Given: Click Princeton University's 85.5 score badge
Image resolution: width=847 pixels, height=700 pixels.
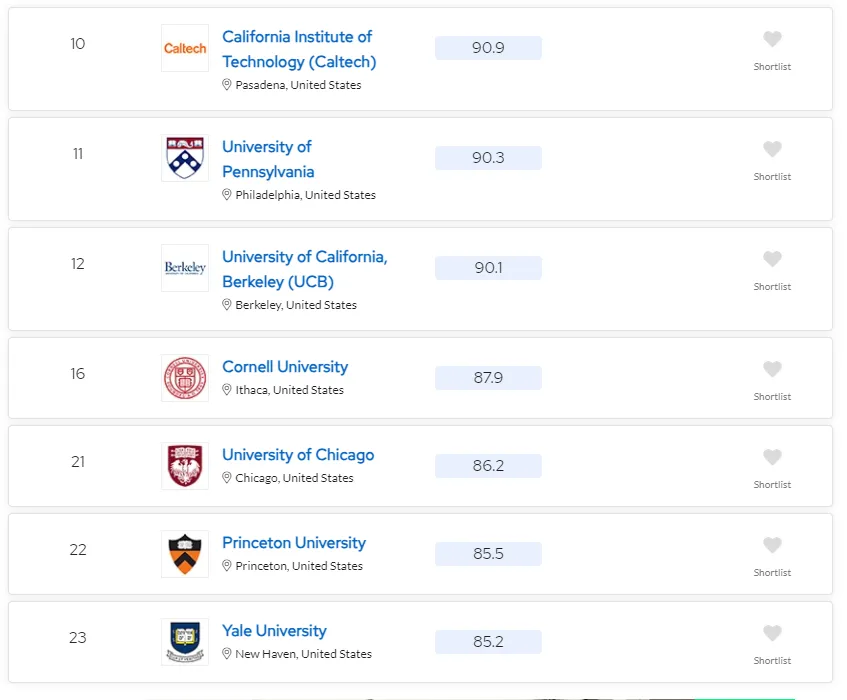Looking at the screenshot, I should (x=488, y=554).
